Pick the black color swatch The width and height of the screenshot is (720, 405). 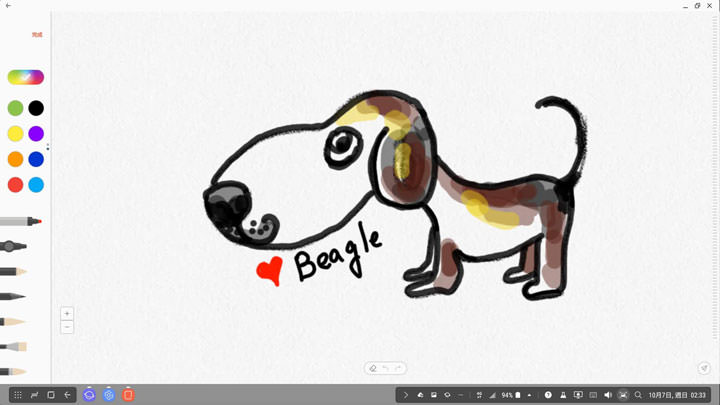pos(36,108)
